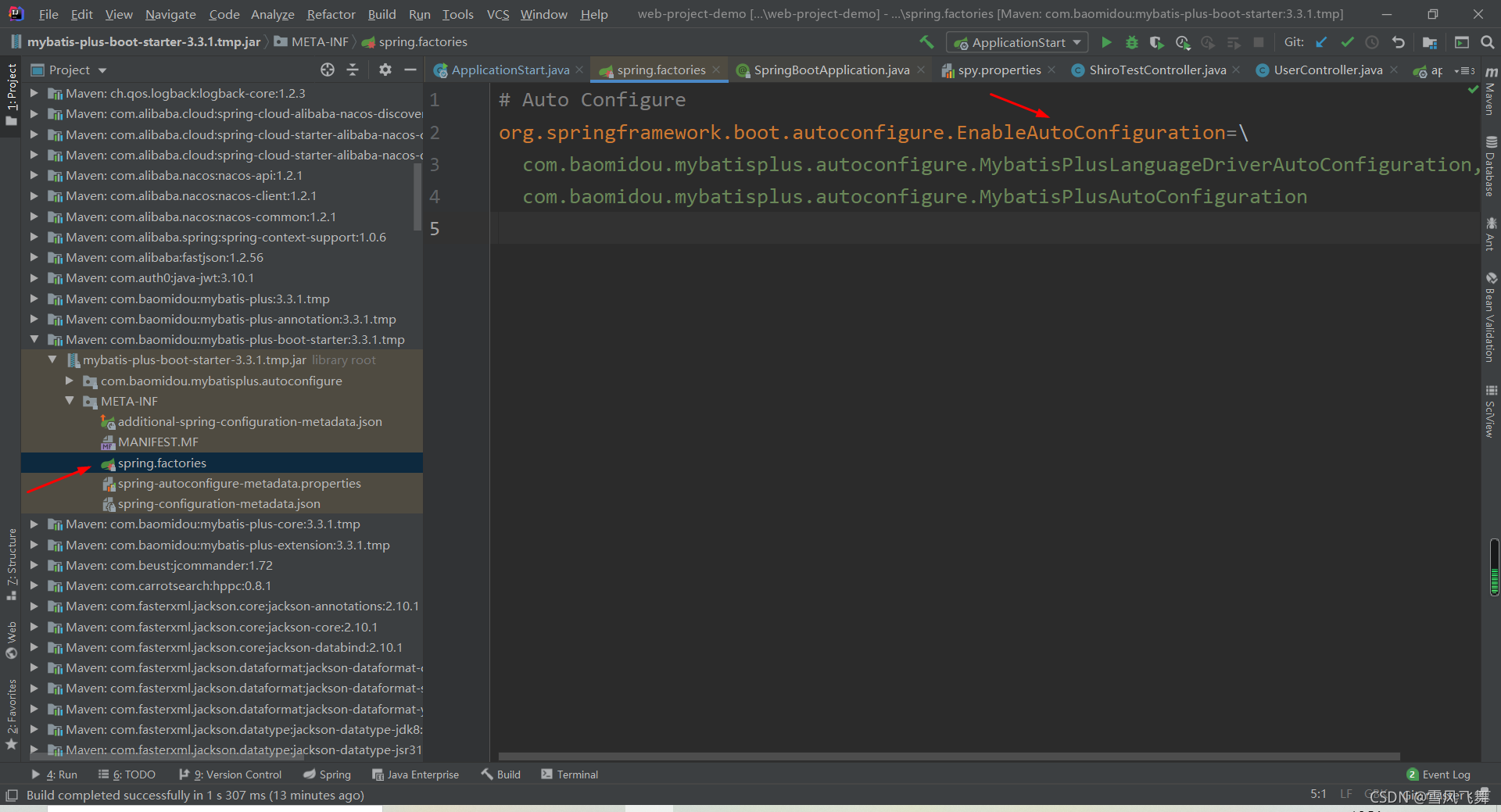This screenshot has height=812, width=1501.
Task: Open the Run tool window button
Action: click(54, 774)
